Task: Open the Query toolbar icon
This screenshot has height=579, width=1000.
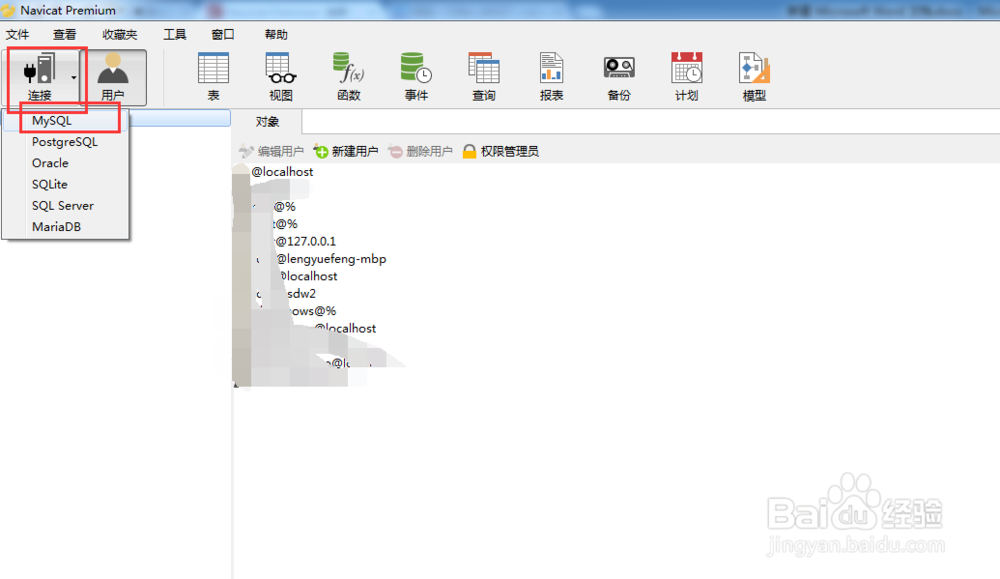Action: pyautogui.click(x=484, y=77)
